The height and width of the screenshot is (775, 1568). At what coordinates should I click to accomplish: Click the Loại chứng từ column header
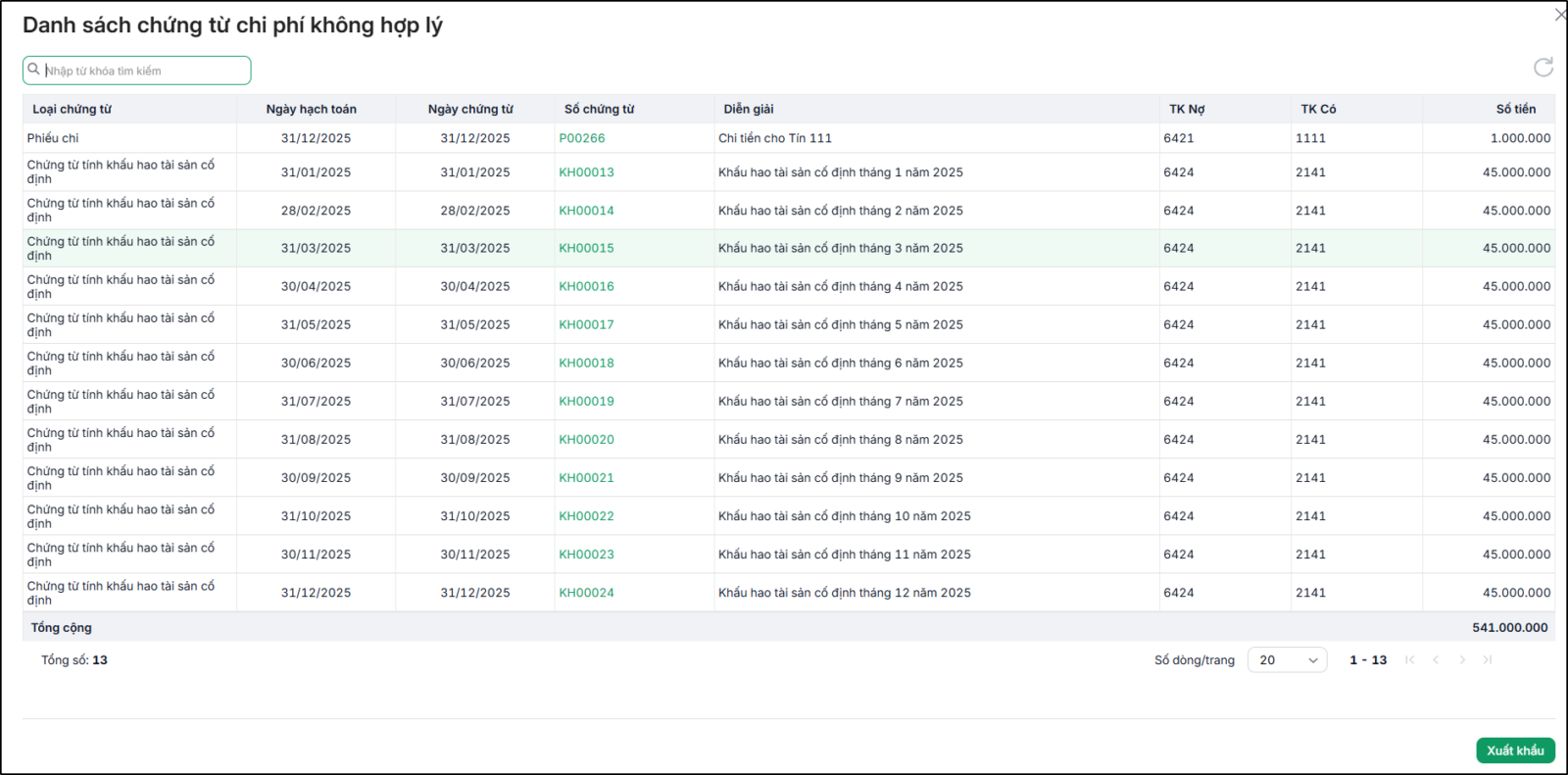72,109
